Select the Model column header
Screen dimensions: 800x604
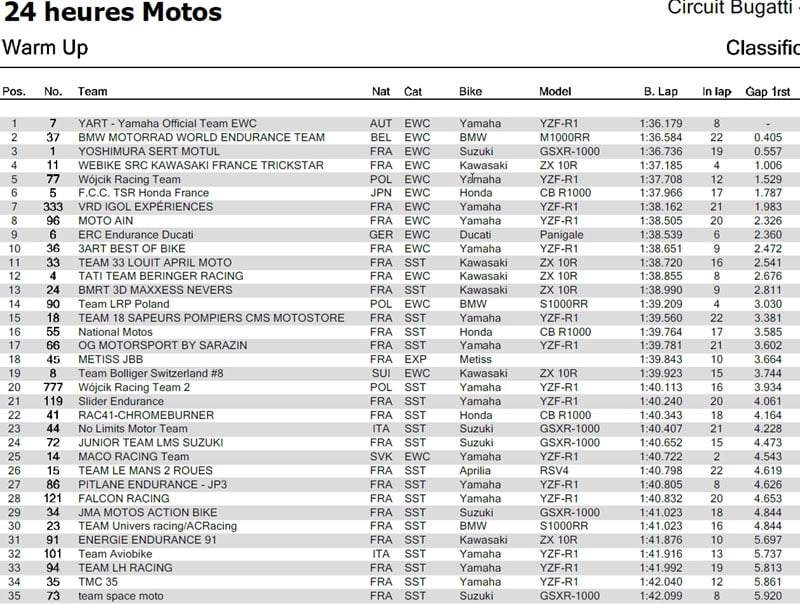tap(555, 92)
